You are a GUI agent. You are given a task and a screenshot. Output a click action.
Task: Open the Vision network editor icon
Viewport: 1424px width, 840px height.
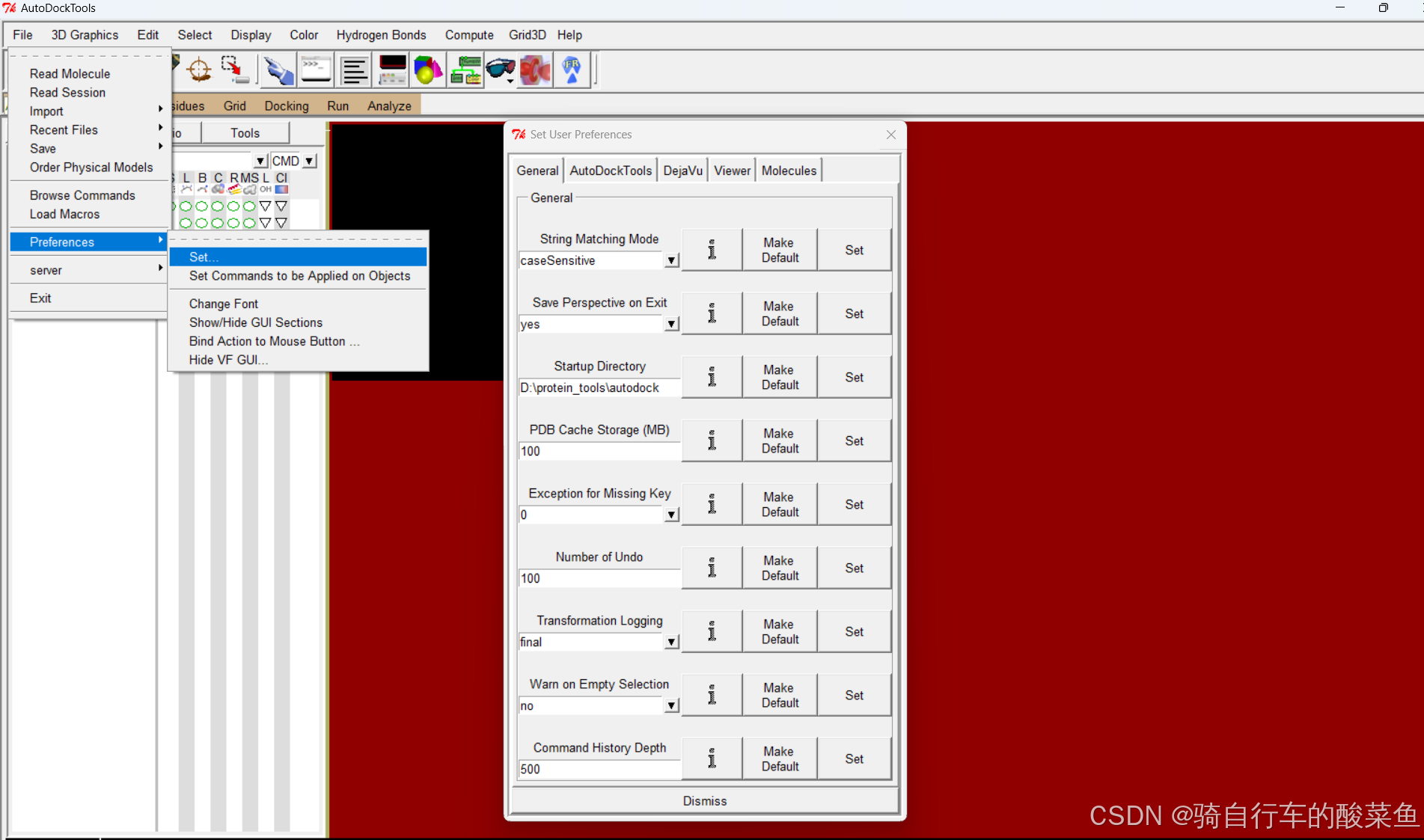[465, 70]
